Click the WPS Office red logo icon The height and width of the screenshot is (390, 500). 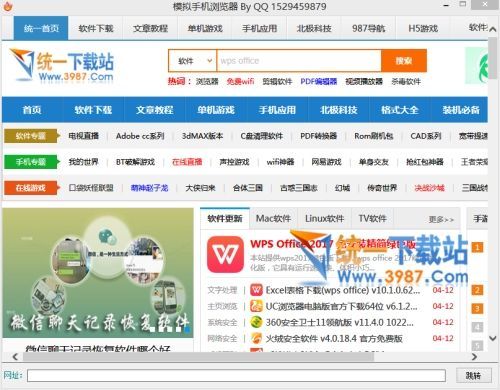pyautogui.click(x=225, y=254)
